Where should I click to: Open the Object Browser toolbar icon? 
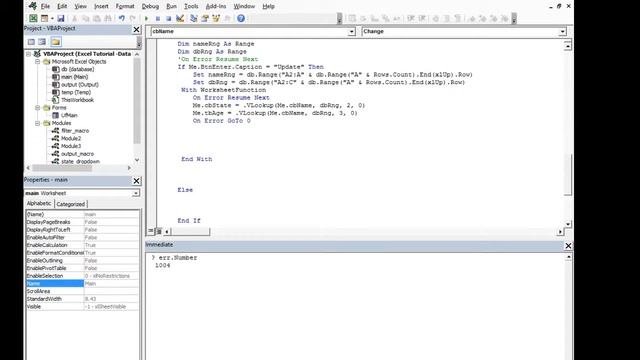point(216,18)
